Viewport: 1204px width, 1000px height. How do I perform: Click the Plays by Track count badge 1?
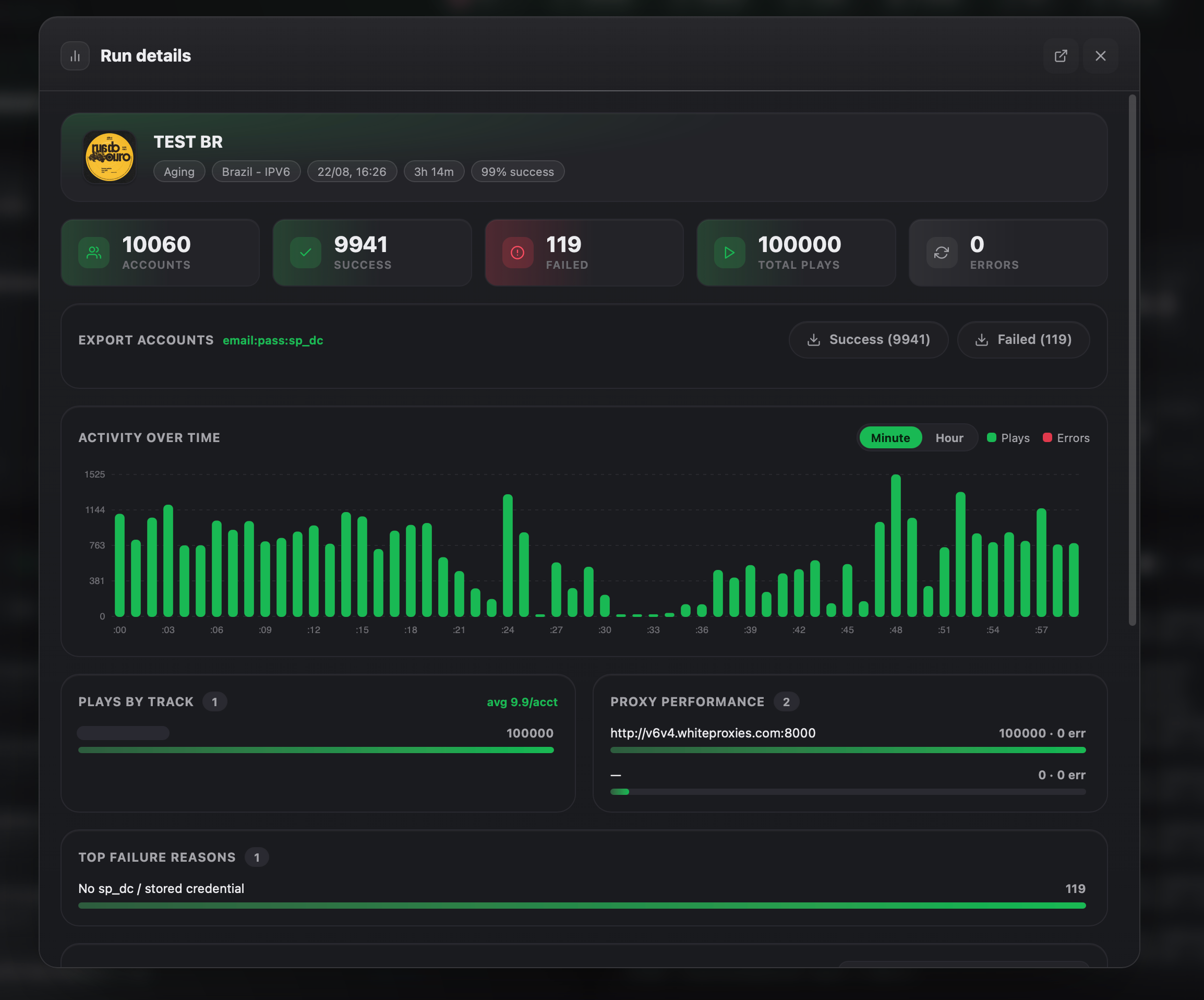(x=214, y=701)
